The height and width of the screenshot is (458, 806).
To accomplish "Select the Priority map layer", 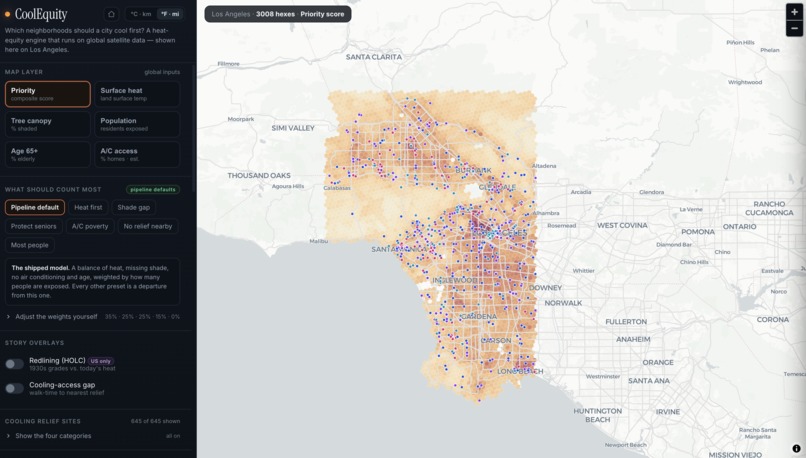I will pos(48,94).
